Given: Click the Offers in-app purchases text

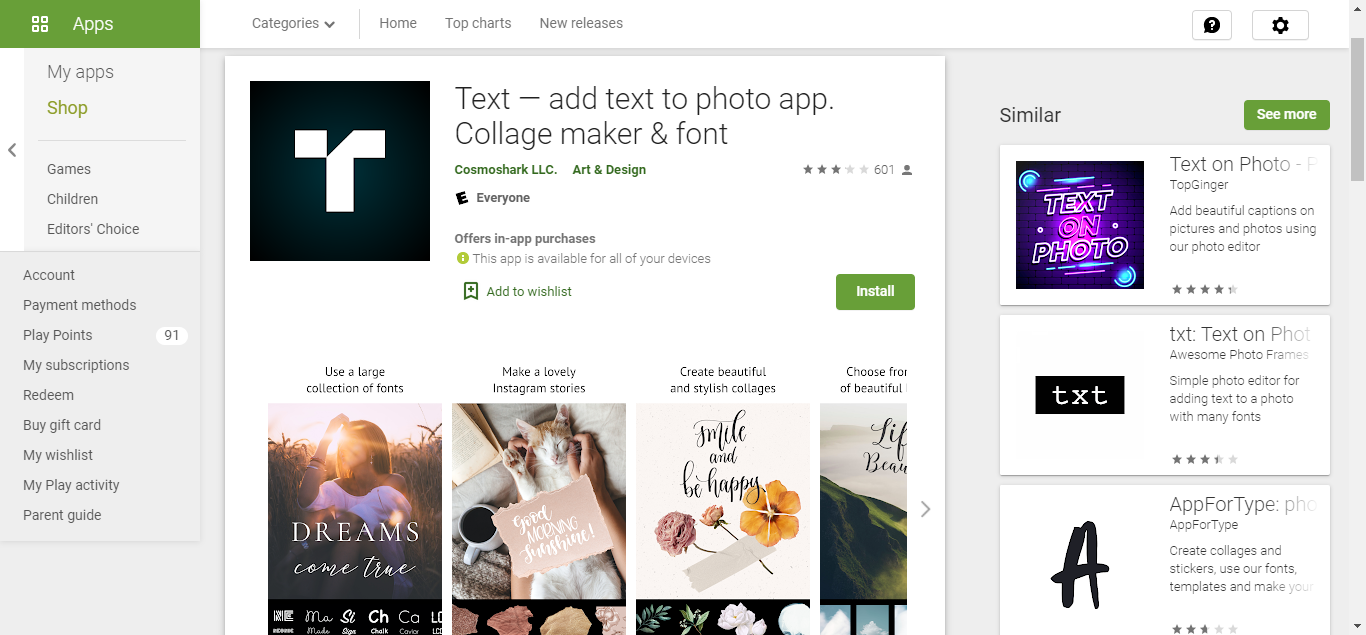Looking at the screenshot, I should (525, 239).
